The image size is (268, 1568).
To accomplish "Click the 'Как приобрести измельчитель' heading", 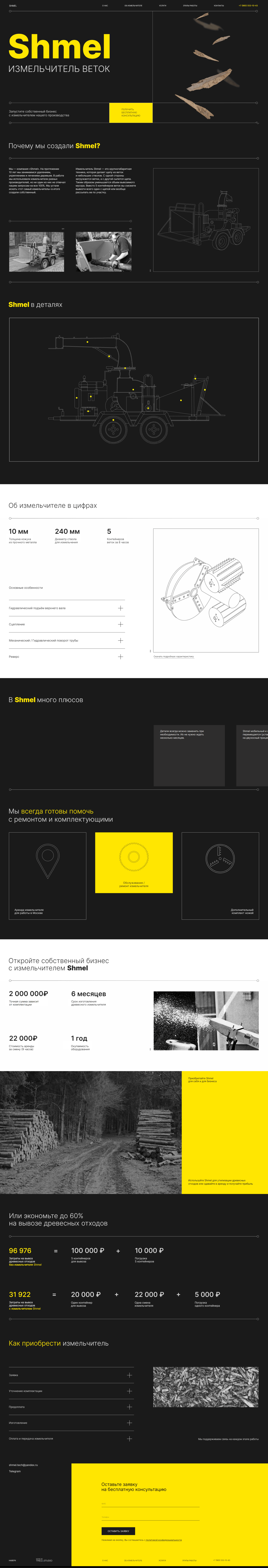I will click(58, 1343).
